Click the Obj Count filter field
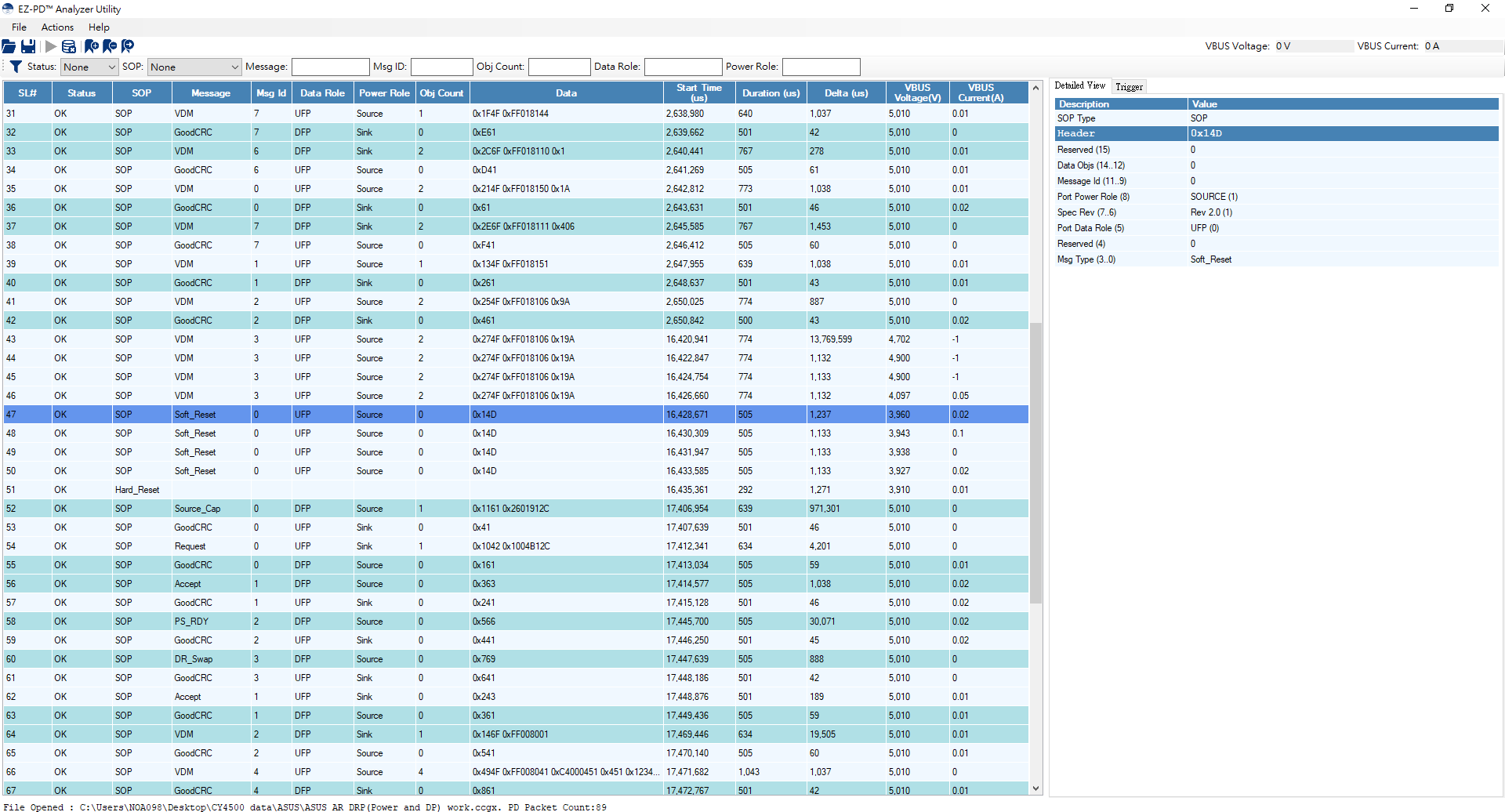This screenshot has width=1505, height=812. pyautogui.click(x=559, y=67)
